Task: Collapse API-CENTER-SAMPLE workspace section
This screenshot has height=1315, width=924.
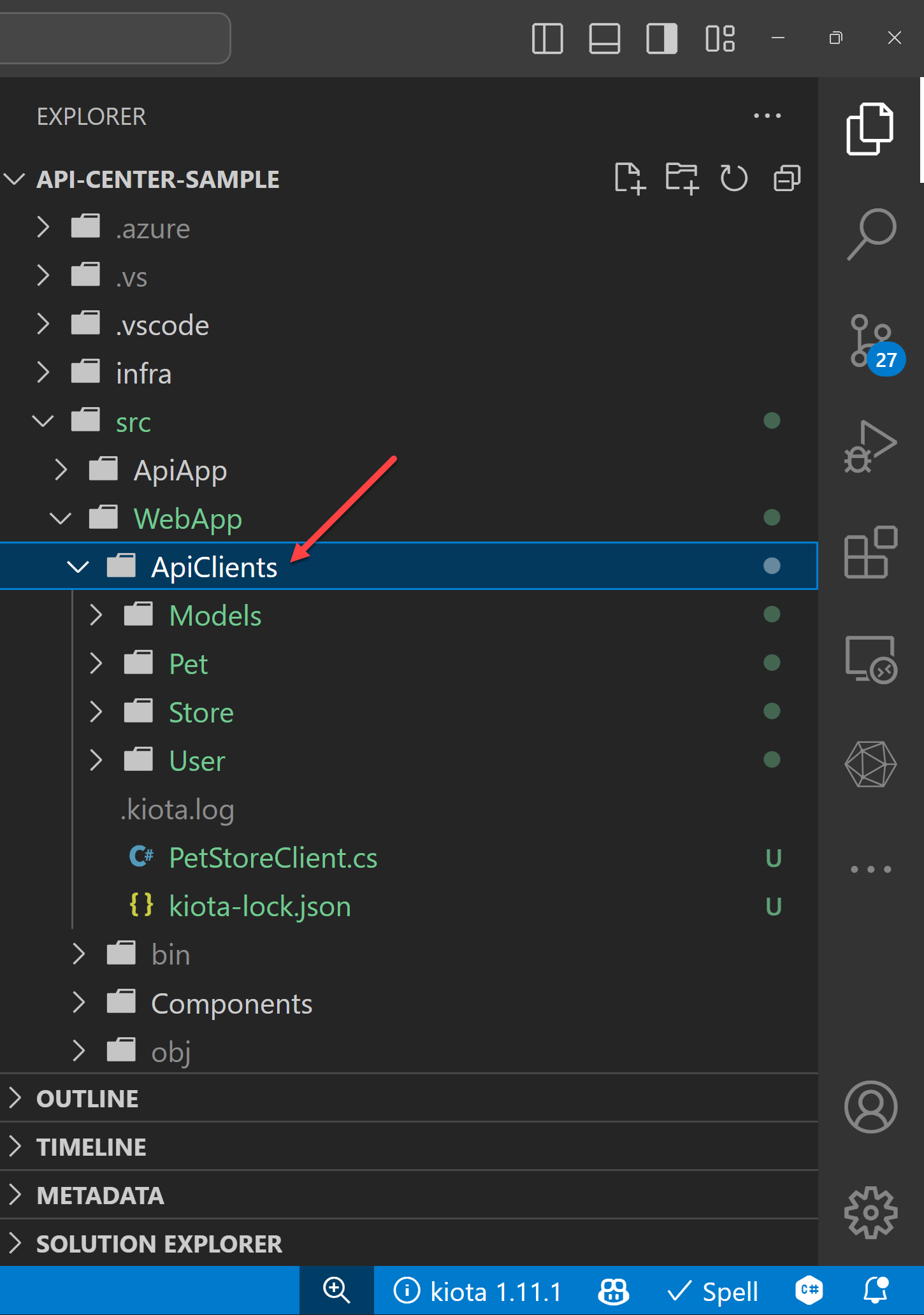Action: [x=409, y=179]
